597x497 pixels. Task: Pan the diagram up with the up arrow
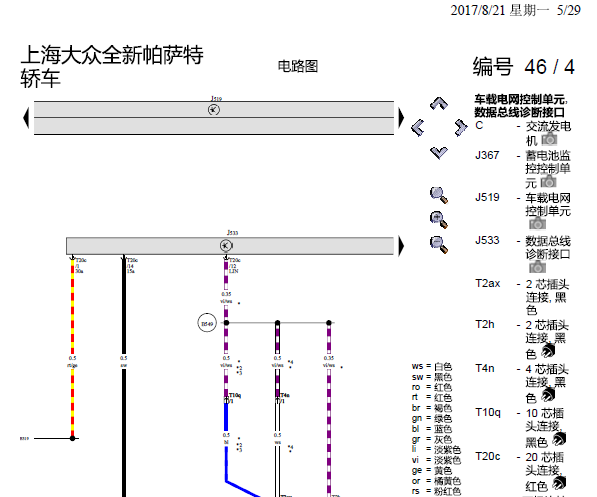click(439, 103)
